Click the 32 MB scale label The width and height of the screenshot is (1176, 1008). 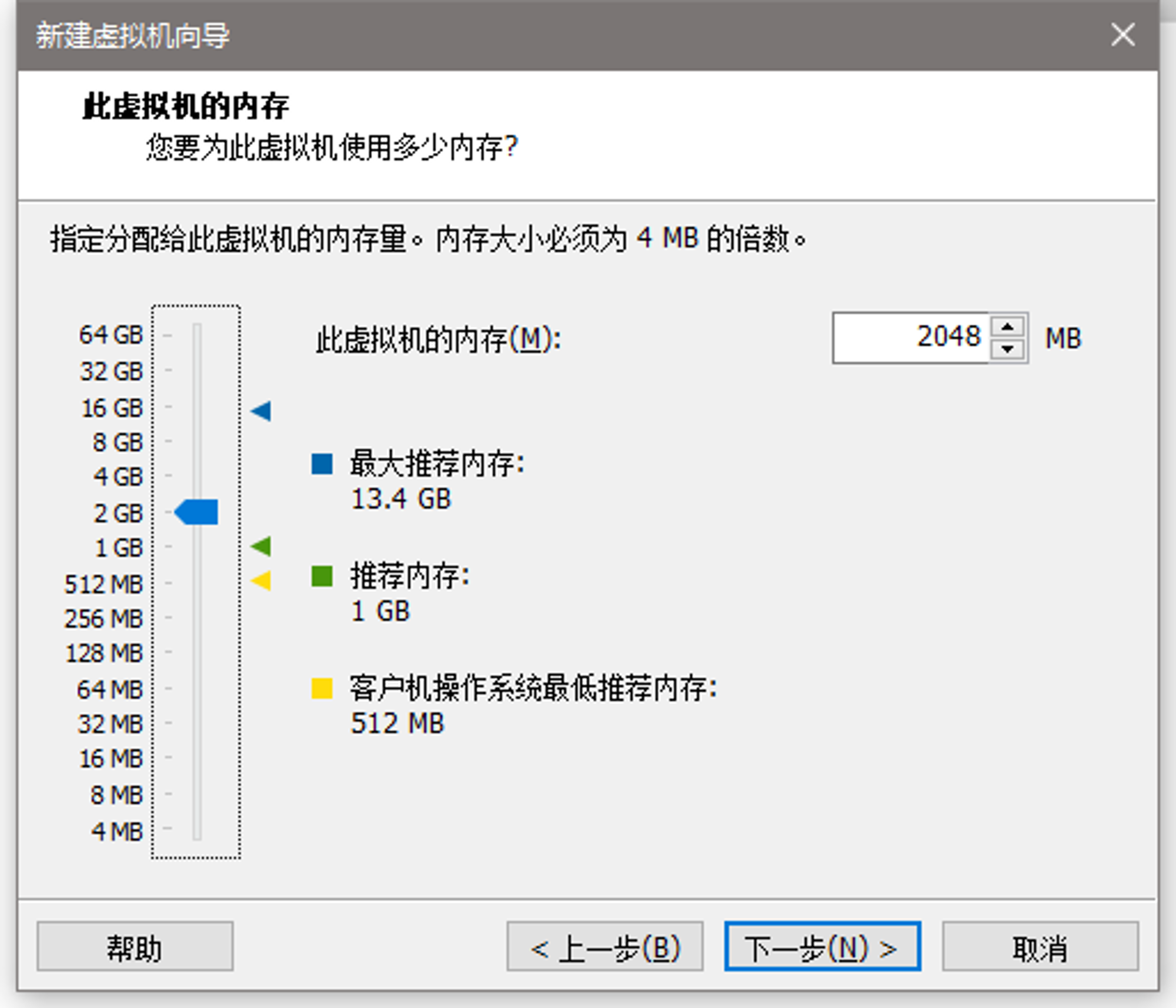click(x=110, y=724)
